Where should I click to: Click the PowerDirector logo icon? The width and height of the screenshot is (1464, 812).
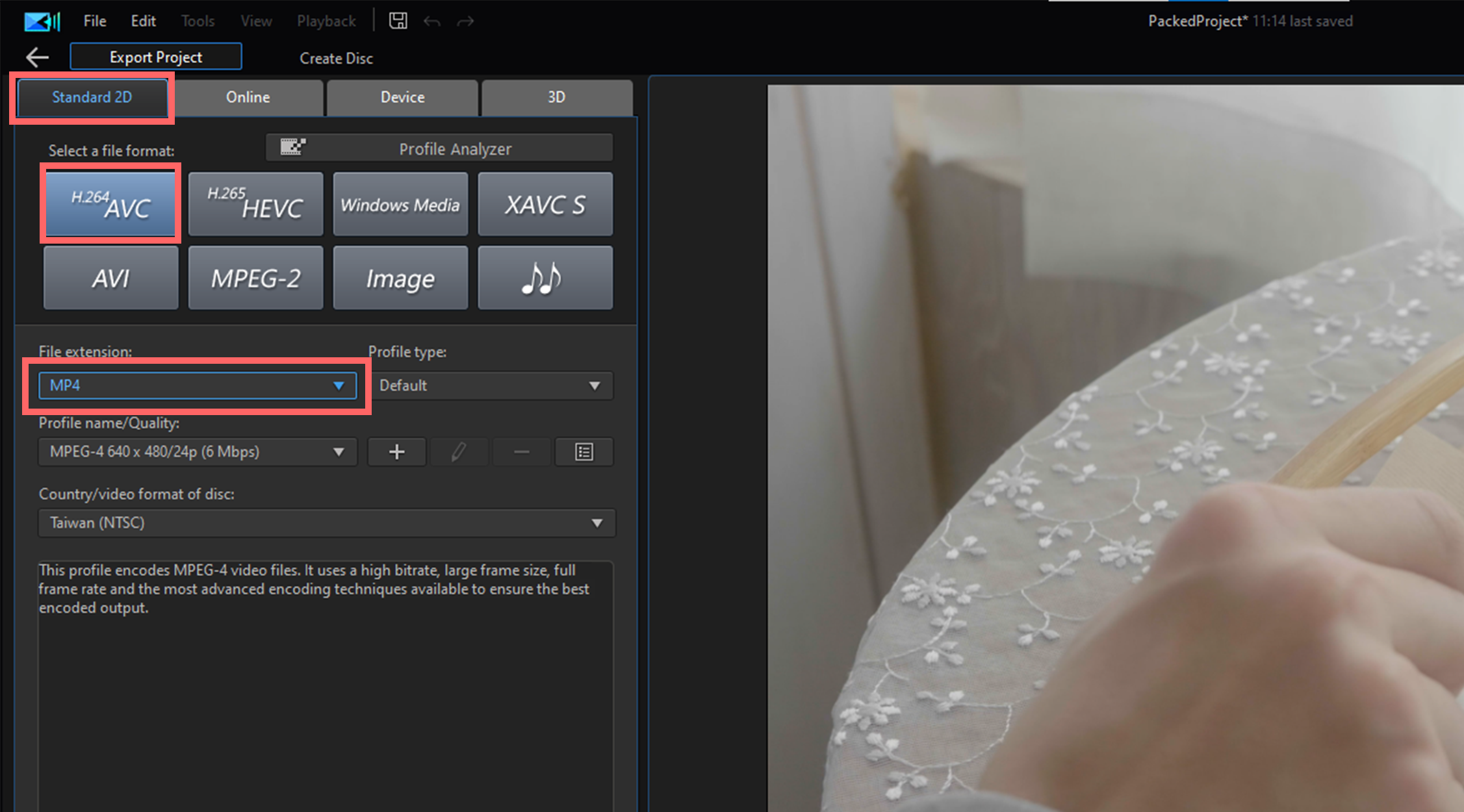pos(42,21)
